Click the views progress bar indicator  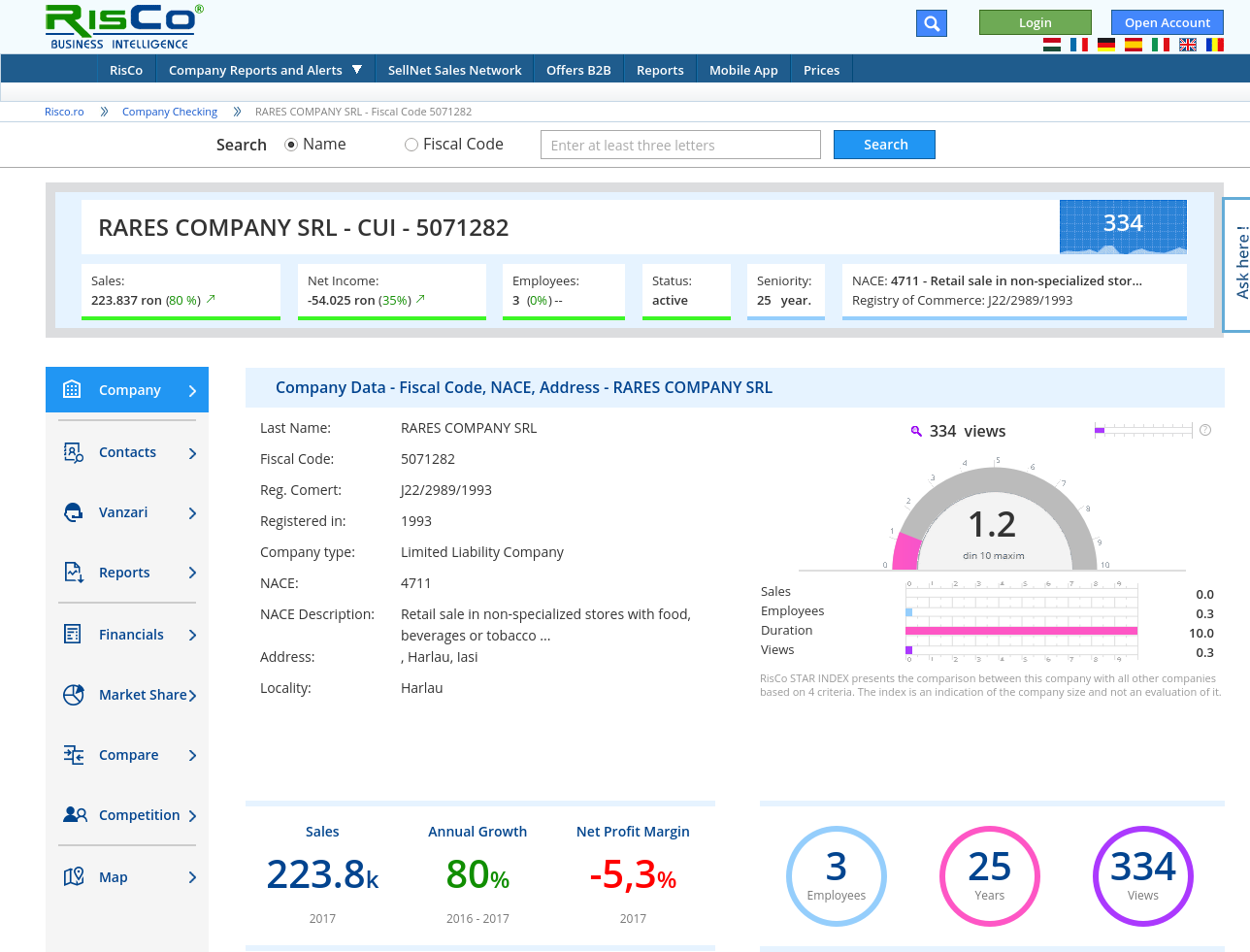click(1143, 430)
